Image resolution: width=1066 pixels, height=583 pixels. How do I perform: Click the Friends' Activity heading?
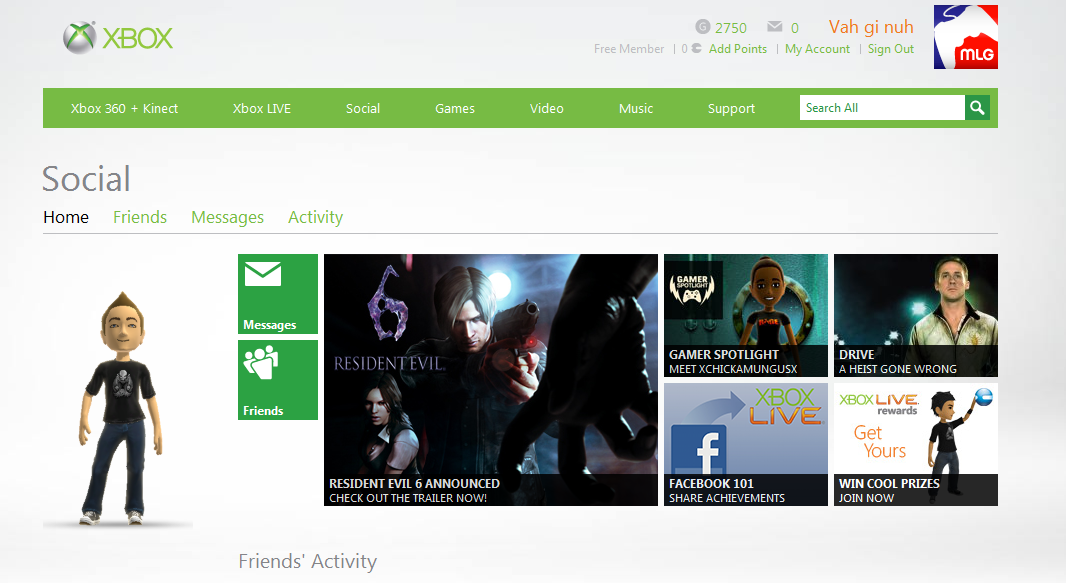(x=307, y=561)
